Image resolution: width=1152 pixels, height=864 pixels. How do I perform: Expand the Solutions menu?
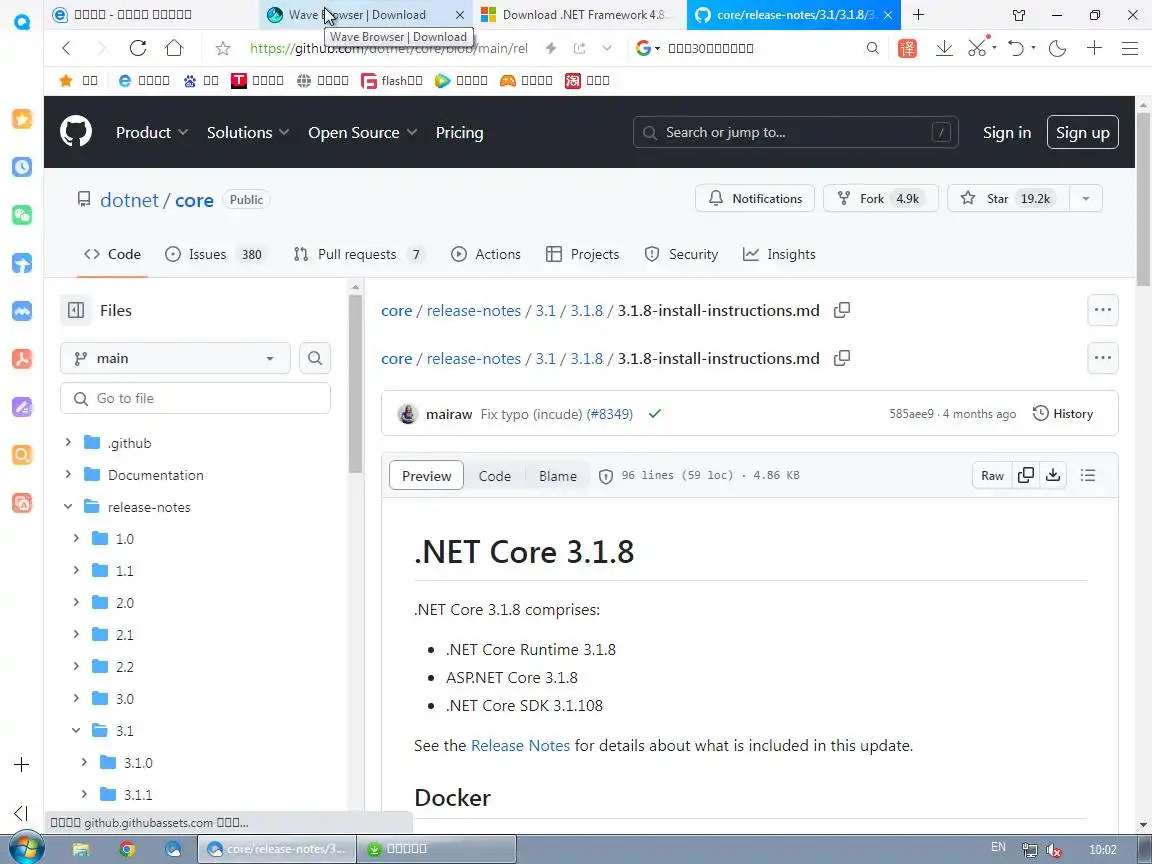pyautogui.click(x=248, y=132)
